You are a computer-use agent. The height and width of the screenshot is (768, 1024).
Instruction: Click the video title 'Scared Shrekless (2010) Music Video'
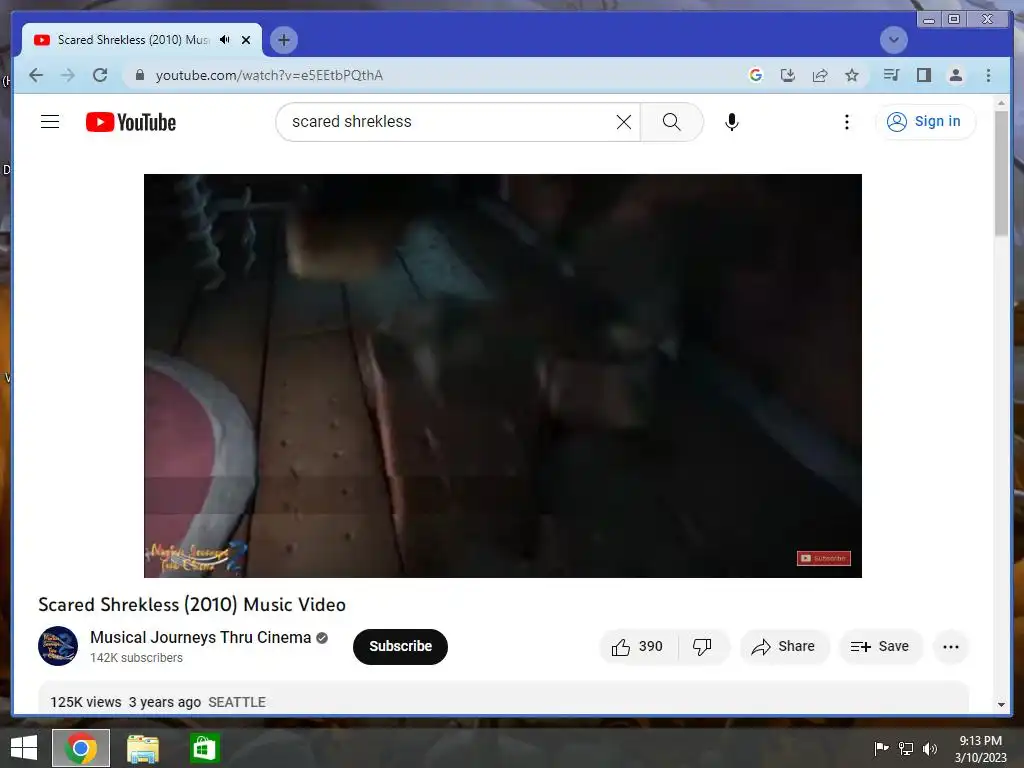pyautogui.click(x=192, y=605)
